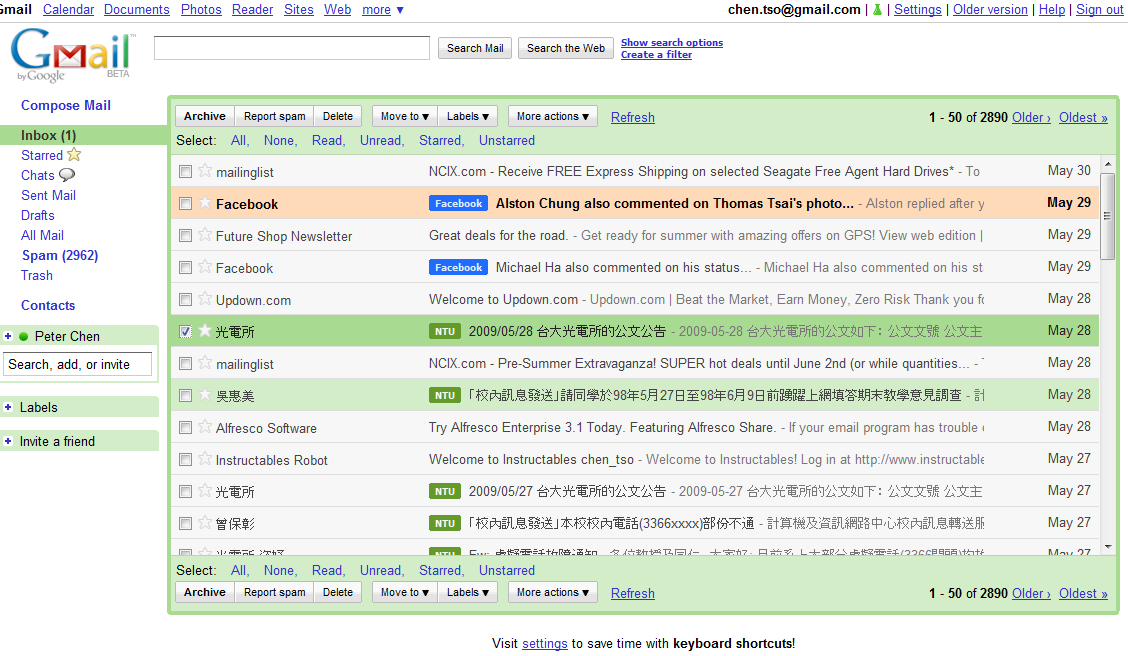Screen dimensions: 1128x656
Task: Click the mail search input field
Action: pos(291,48)
